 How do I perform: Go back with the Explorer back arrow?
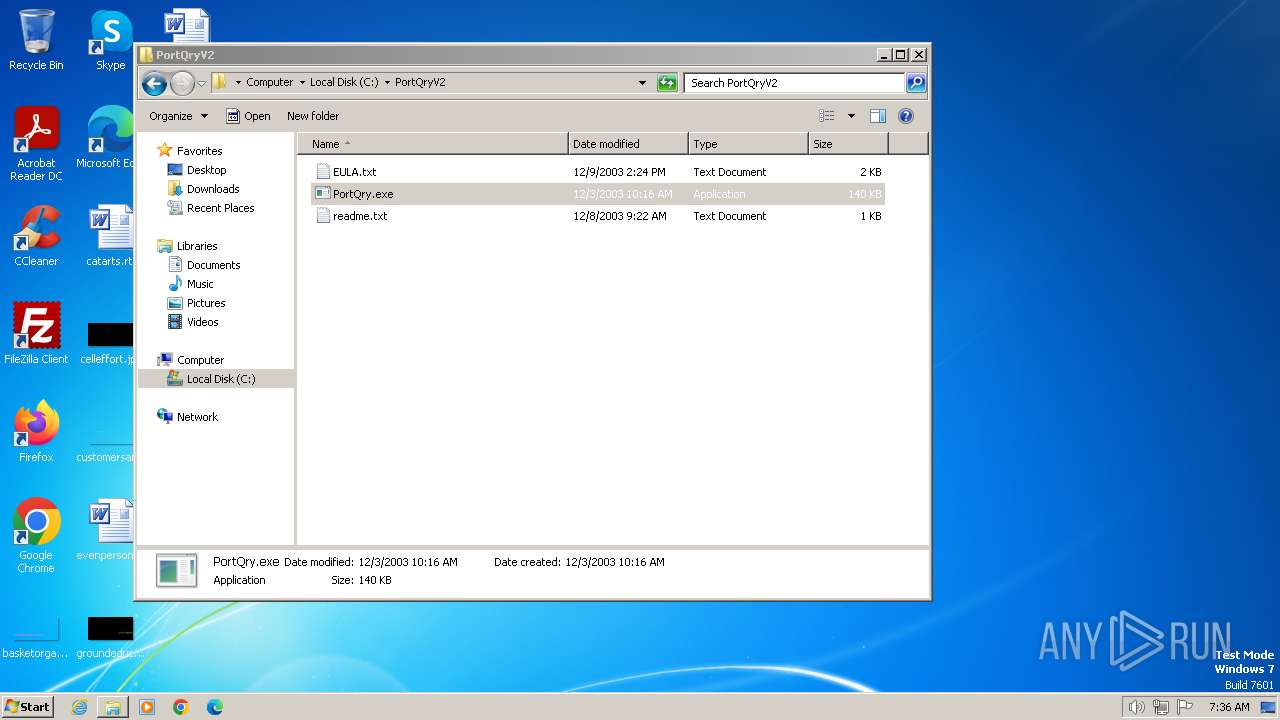coord(154,83)
